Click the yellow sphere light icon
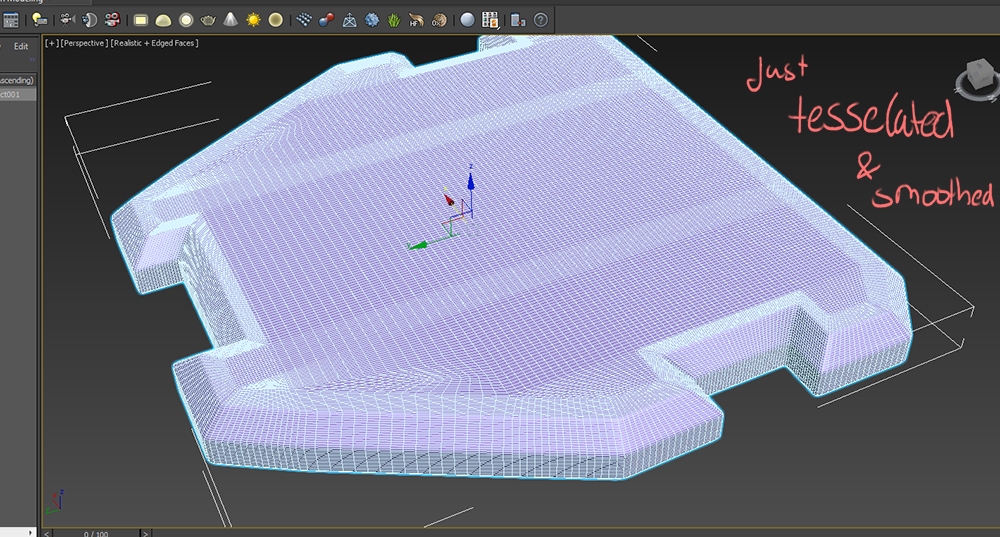Screen dimensions: 1000x537 276,20
